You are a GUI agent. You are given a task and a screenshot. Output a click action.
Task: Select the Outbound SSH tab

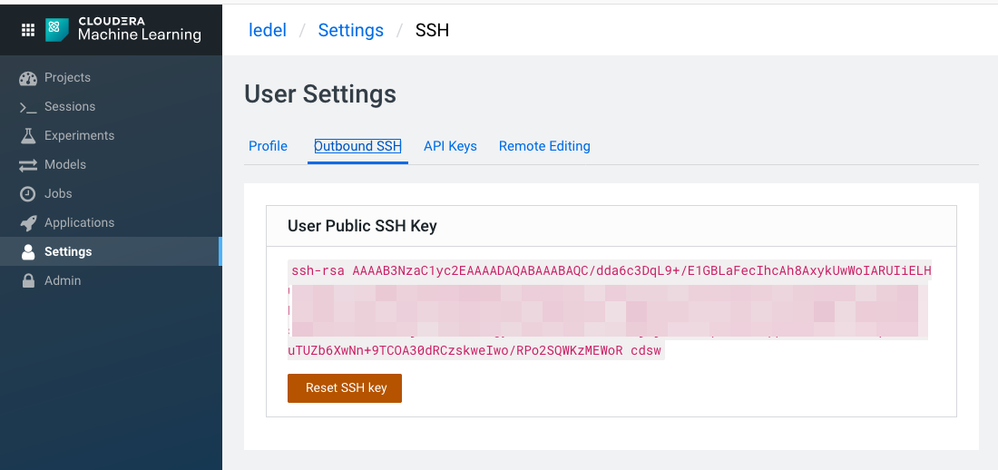357,146
